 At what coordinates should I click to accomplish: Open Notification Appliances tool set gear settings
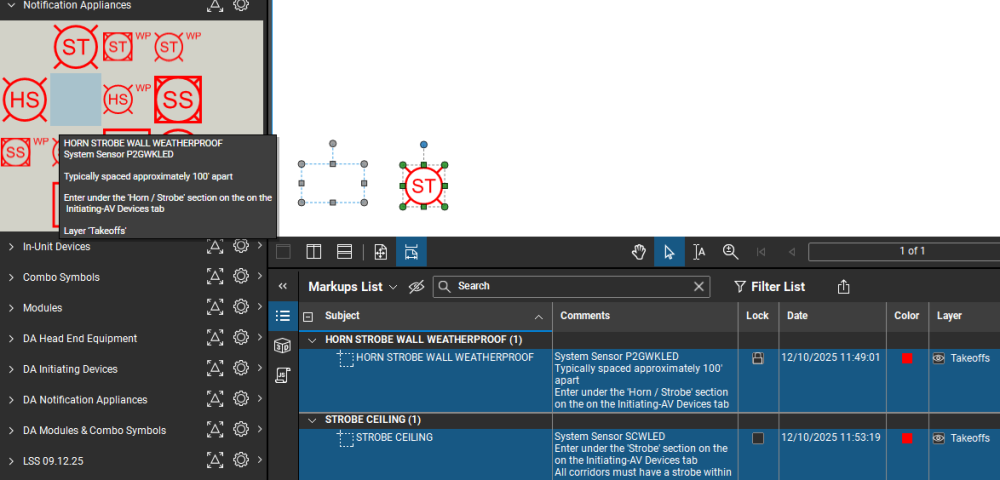click(240, 5)
